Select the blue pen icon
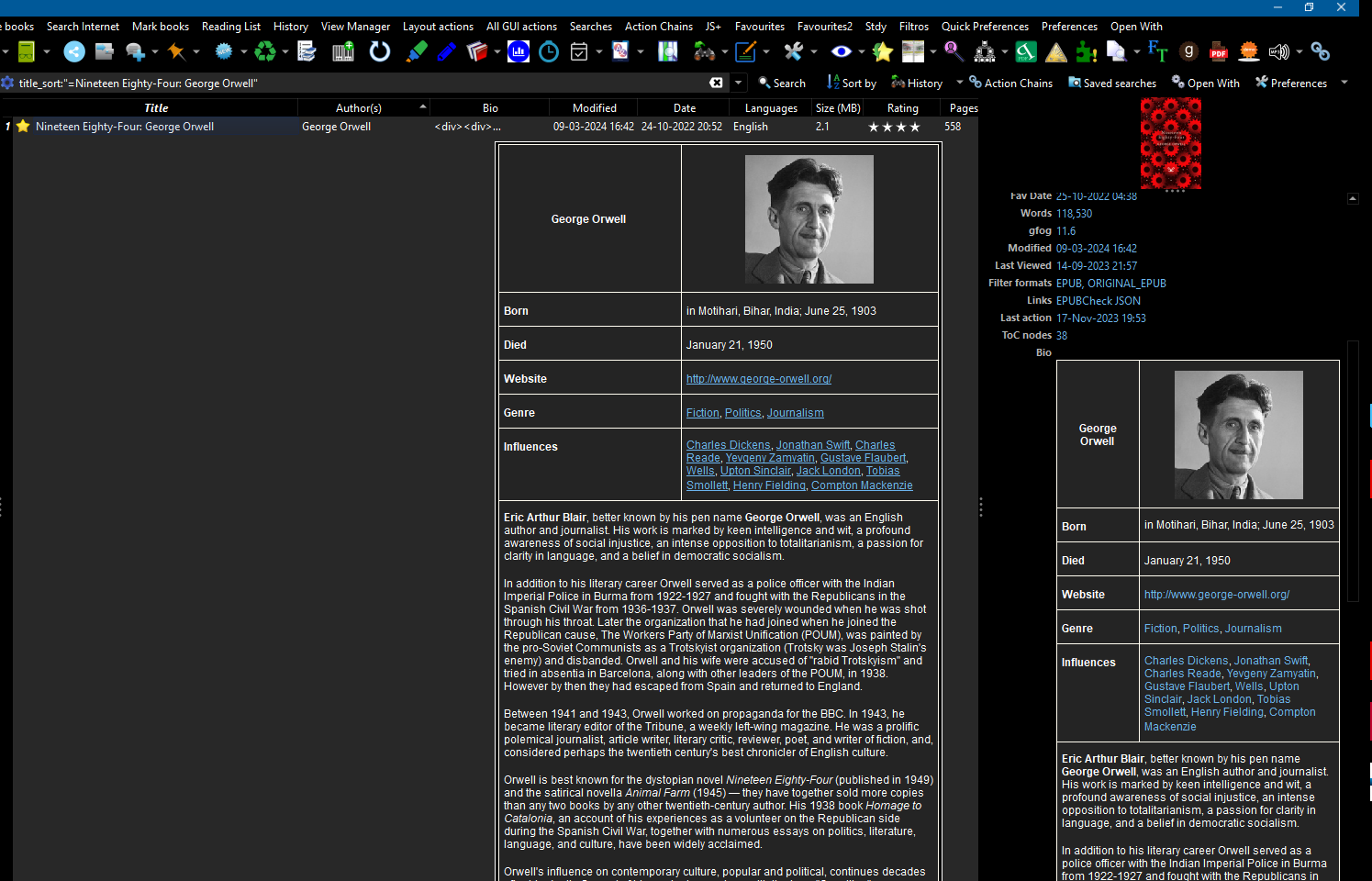Screen dimensions: 1372x881 447,52
